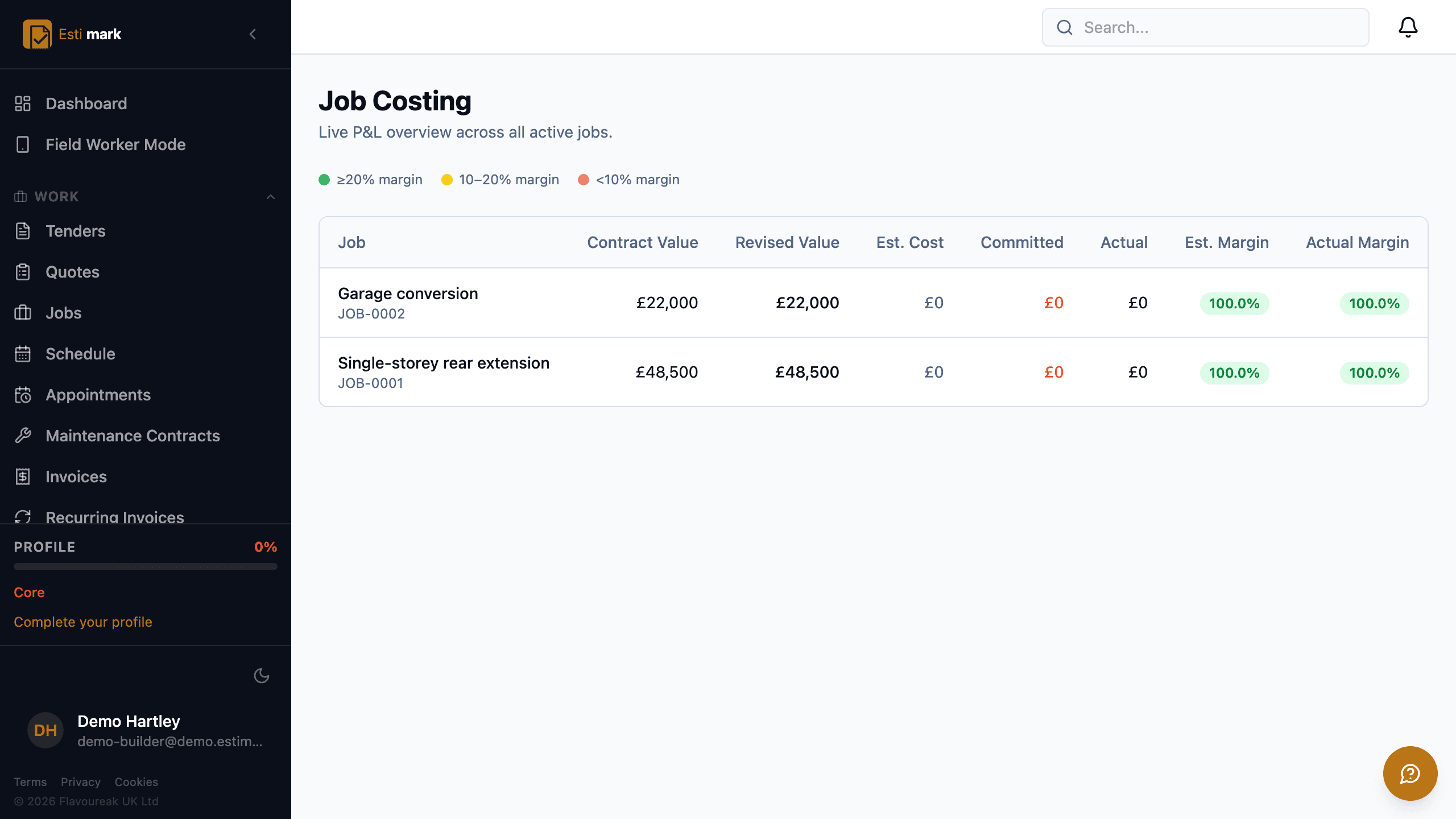Viewport: 1456px width, 819px height.
Task: Focus the Search input field
Action: pos(1206,27)
